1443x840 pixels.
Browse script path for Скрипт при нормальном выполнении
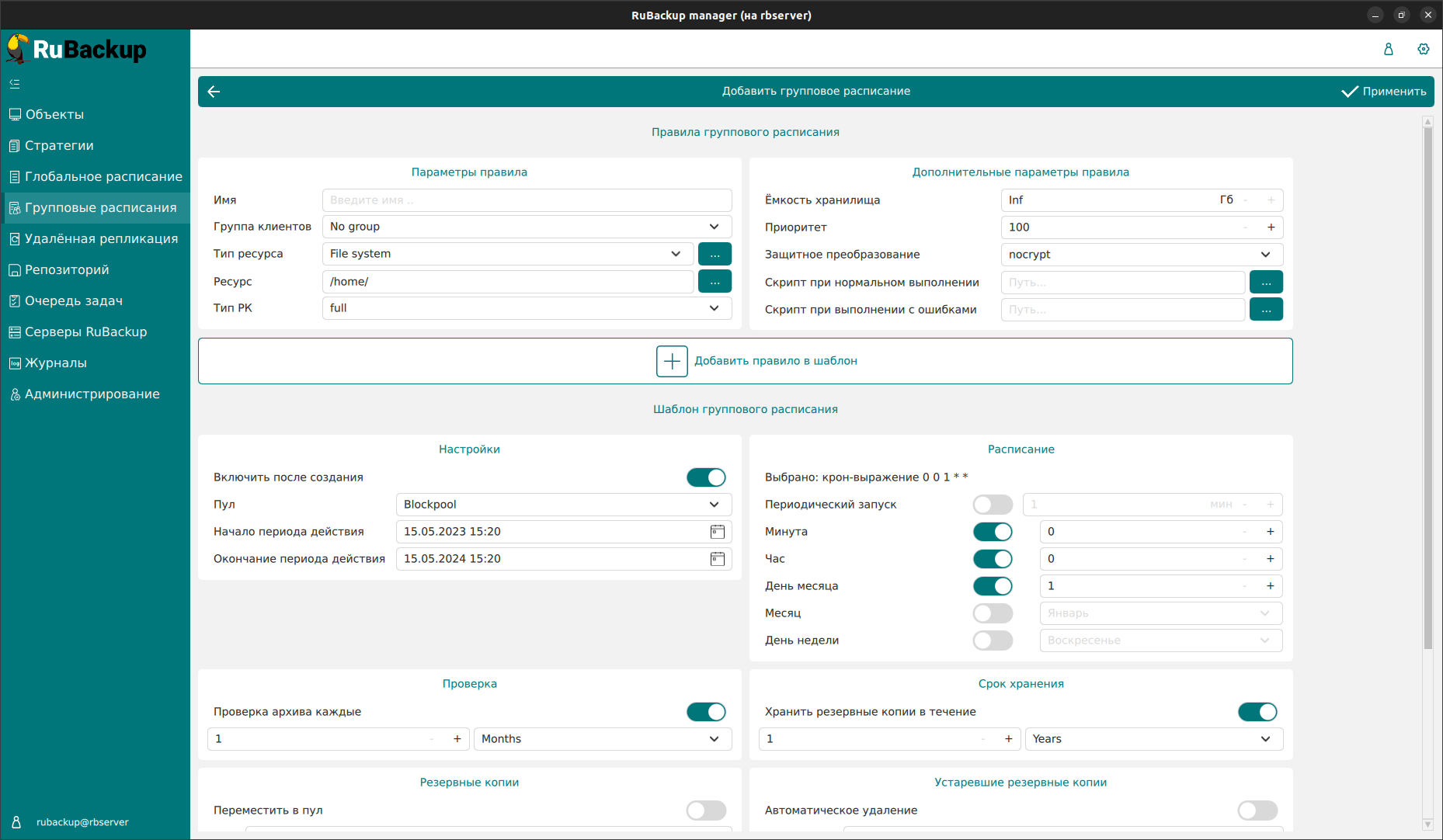pos(1266,283)
